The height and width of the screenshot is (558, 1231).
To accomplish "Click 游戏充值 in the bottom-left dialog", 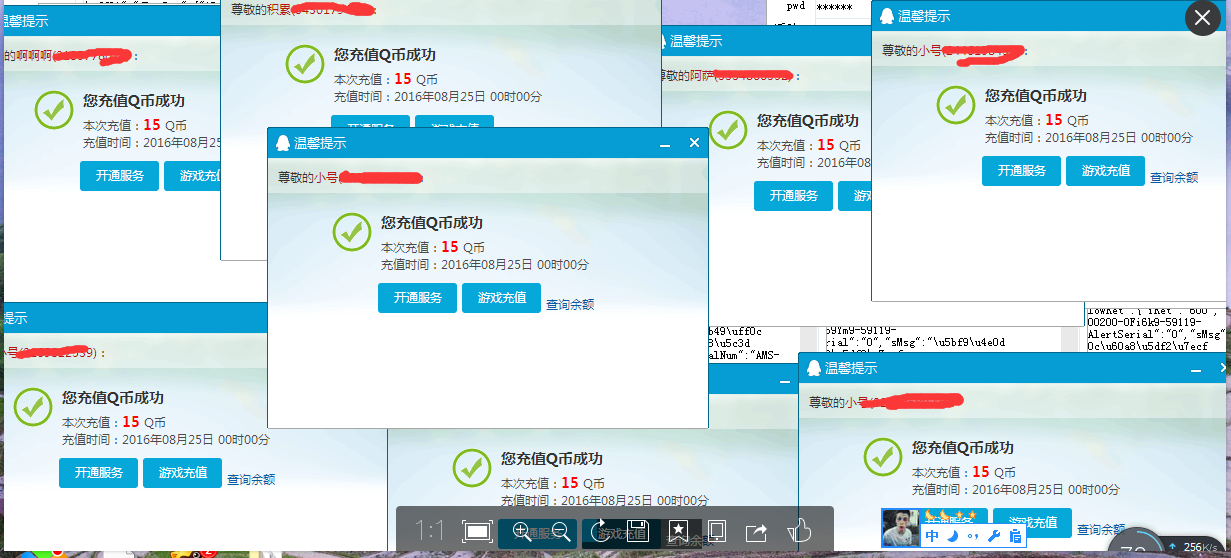I will point(182,473).
